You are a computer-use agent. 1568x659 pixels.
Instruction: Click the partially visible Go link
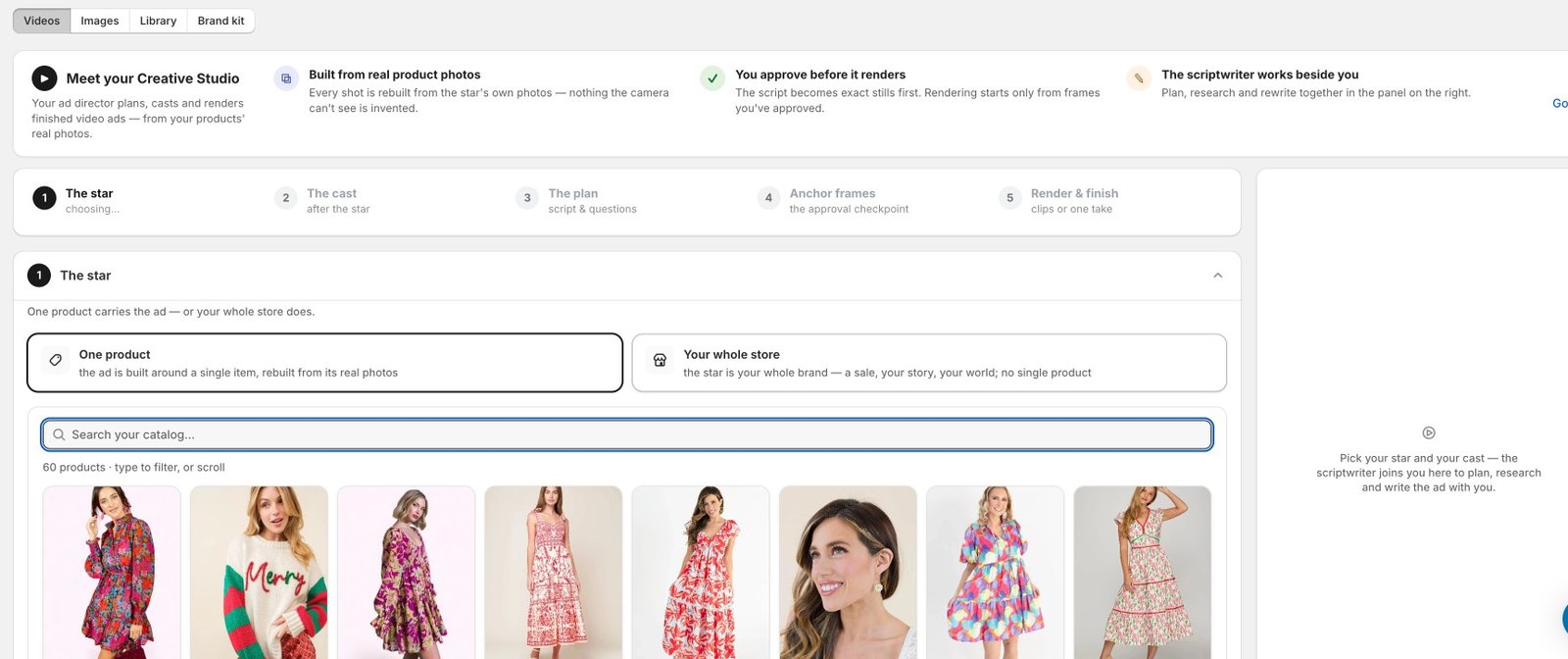pos(1560,103)
